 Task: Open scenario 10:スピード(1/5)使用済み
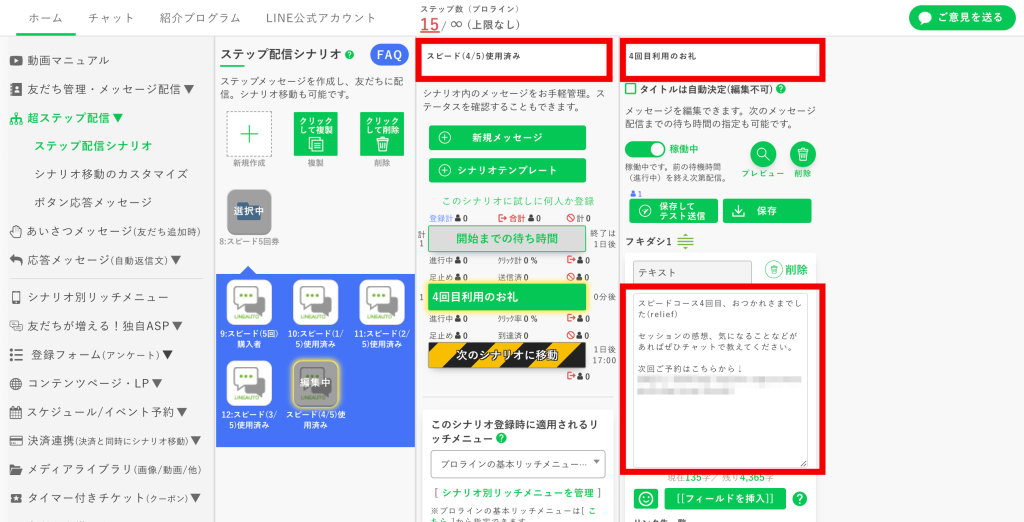[315, 302]
